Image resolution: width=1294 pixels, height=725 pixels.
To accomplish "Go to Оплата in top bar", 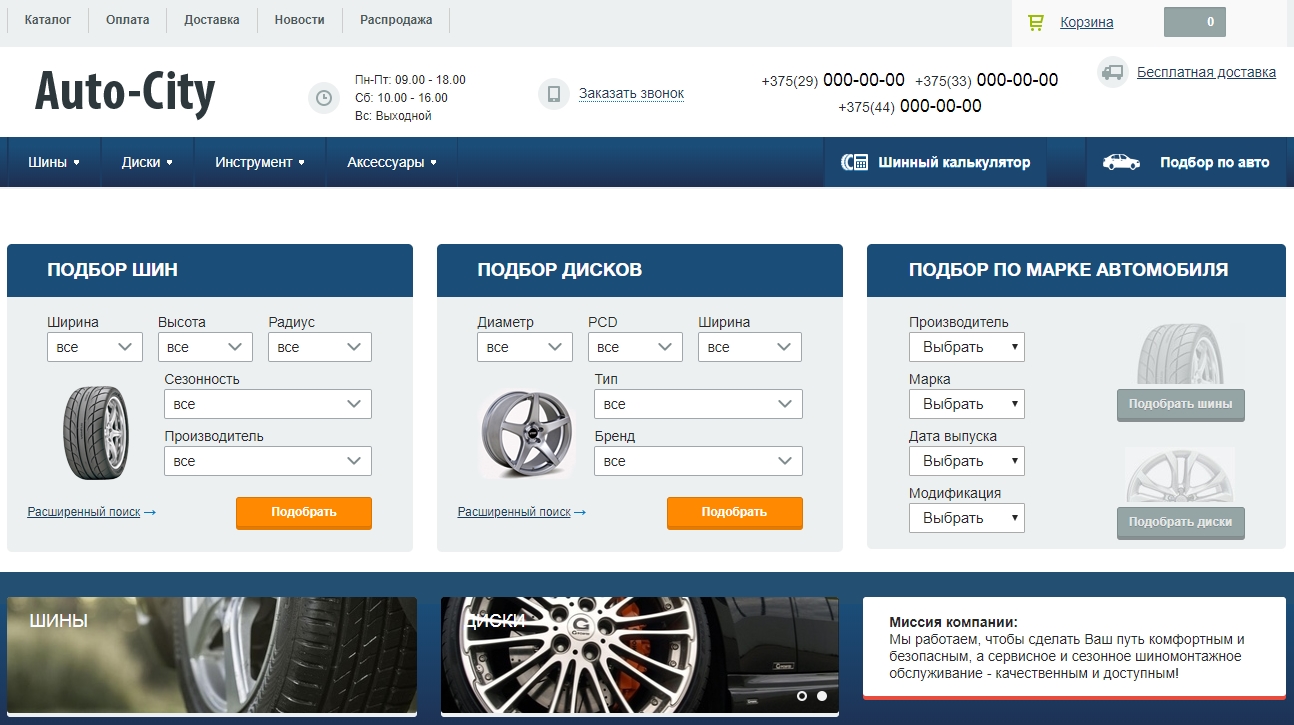I will coord(128,20).
